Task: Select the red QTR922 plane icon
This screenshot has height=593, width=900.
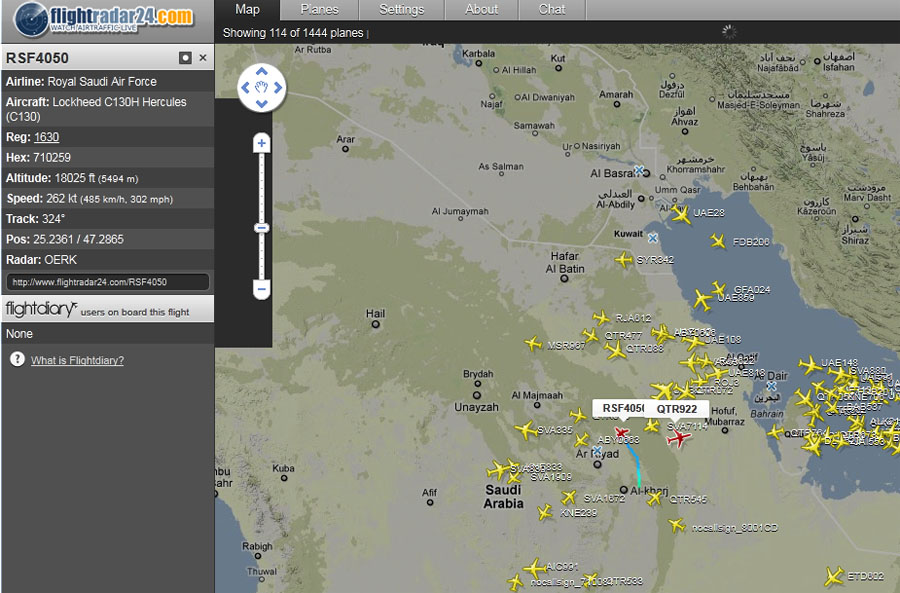Action: (678, 438)
